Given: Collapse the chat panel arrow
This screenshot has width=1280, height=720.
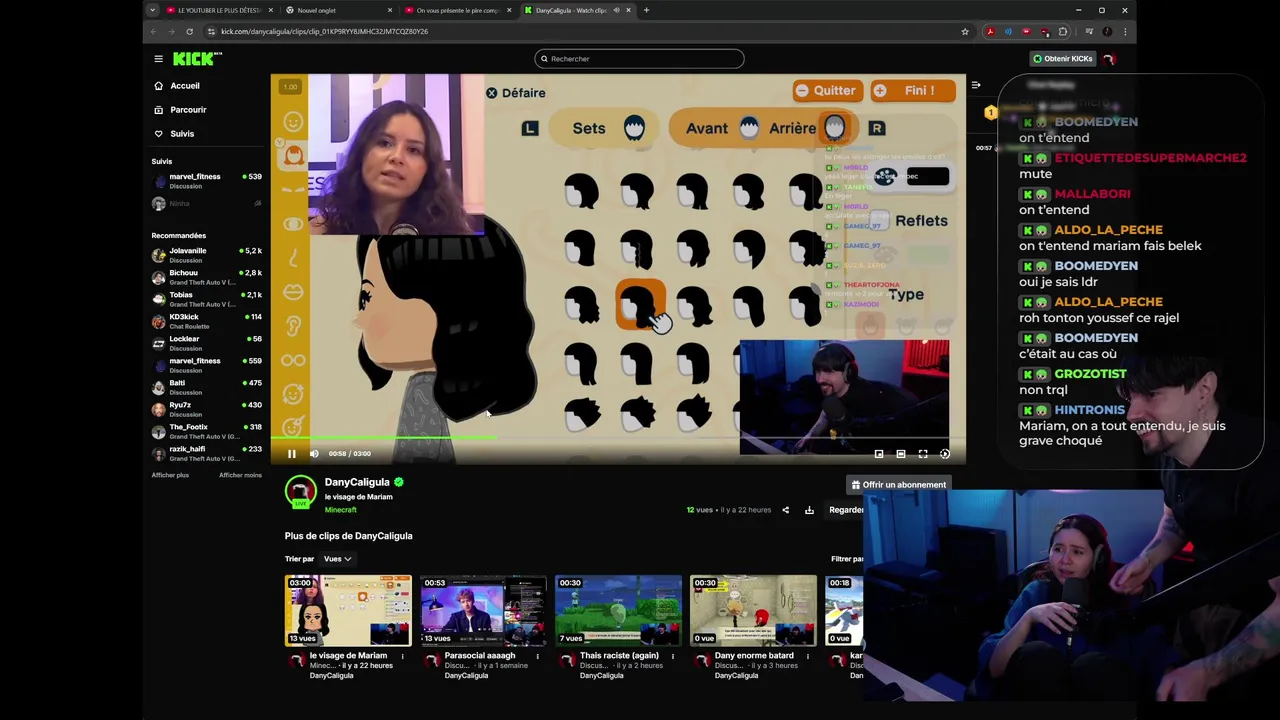Looking at the screenshot, I should tap(976, 86).
